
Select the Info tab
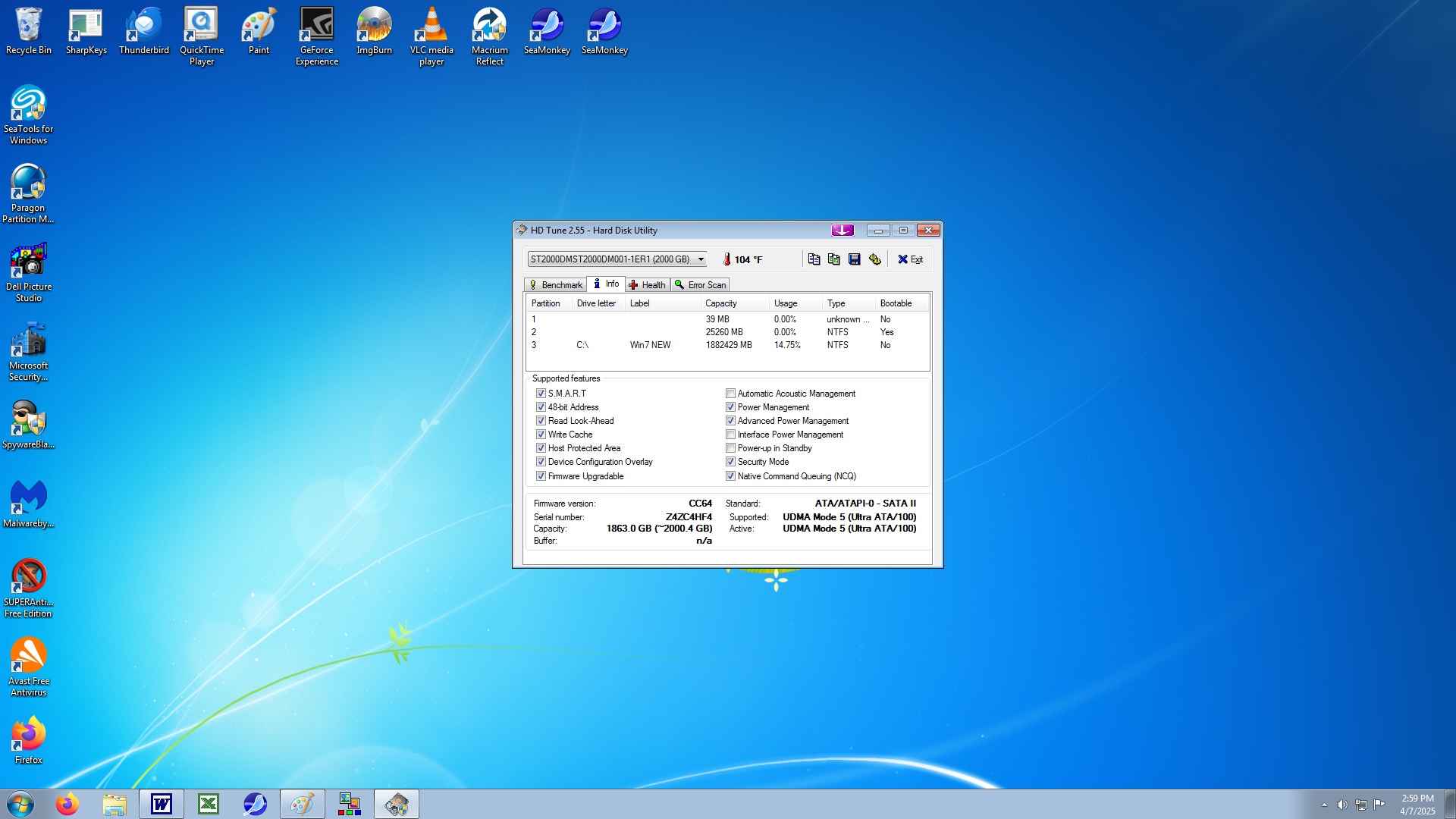point(606,284)
